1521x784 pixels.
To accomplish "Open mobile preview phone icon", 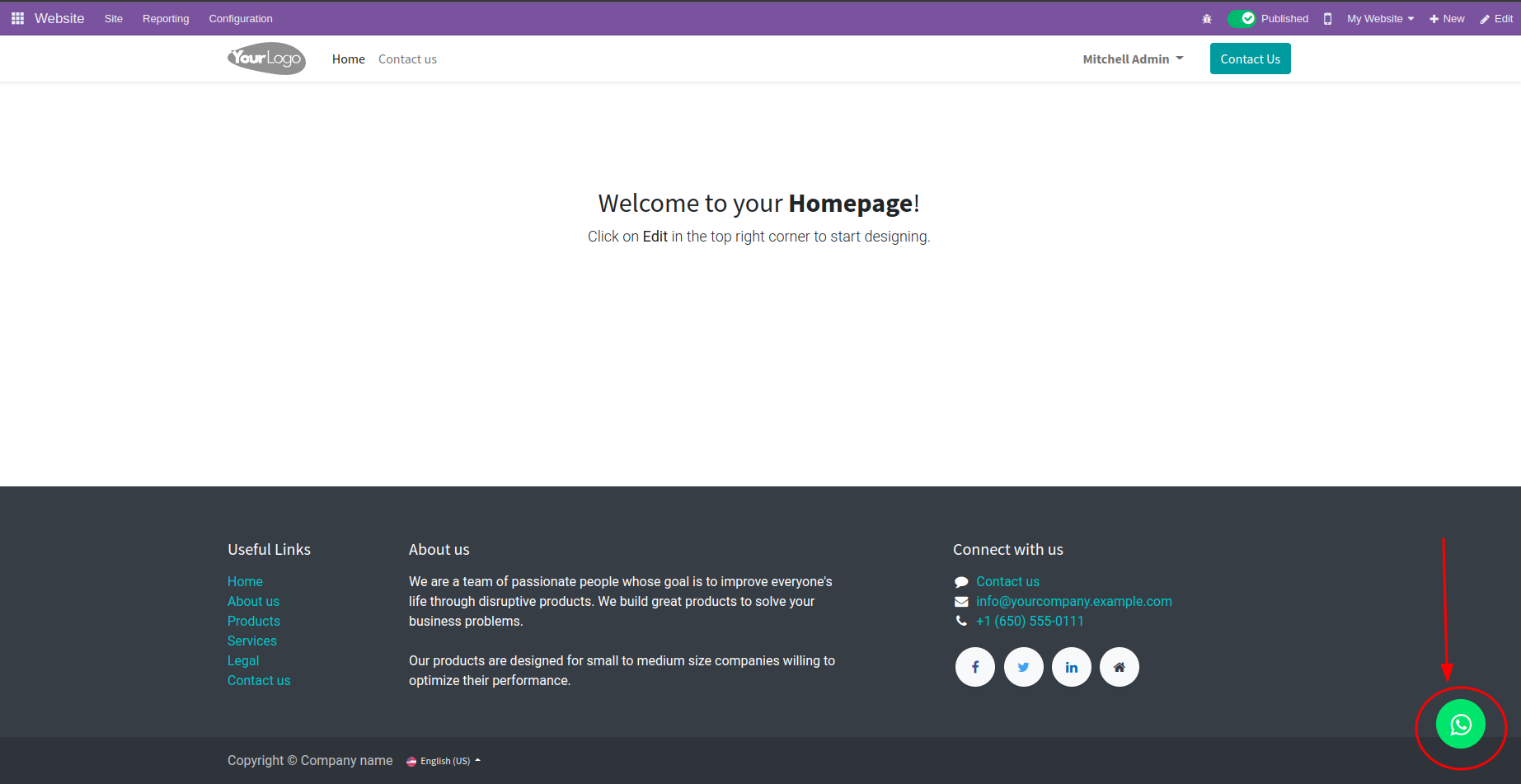I will tap(1327, 18).
